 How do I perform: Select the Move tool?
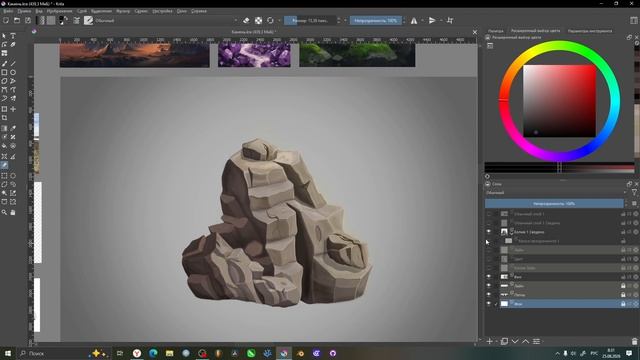tap(13, 109)
